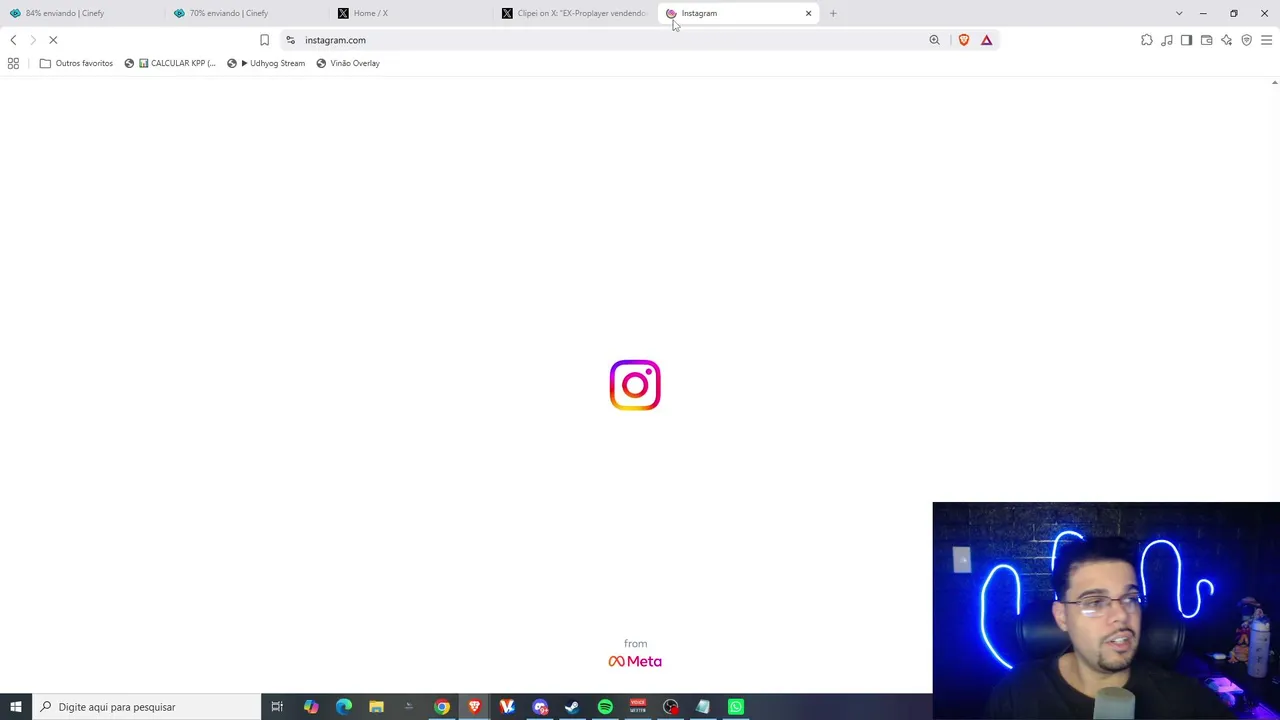Click the Instagram logo on the page
This screenshot has width=1280, height=720.
point(635,385)
